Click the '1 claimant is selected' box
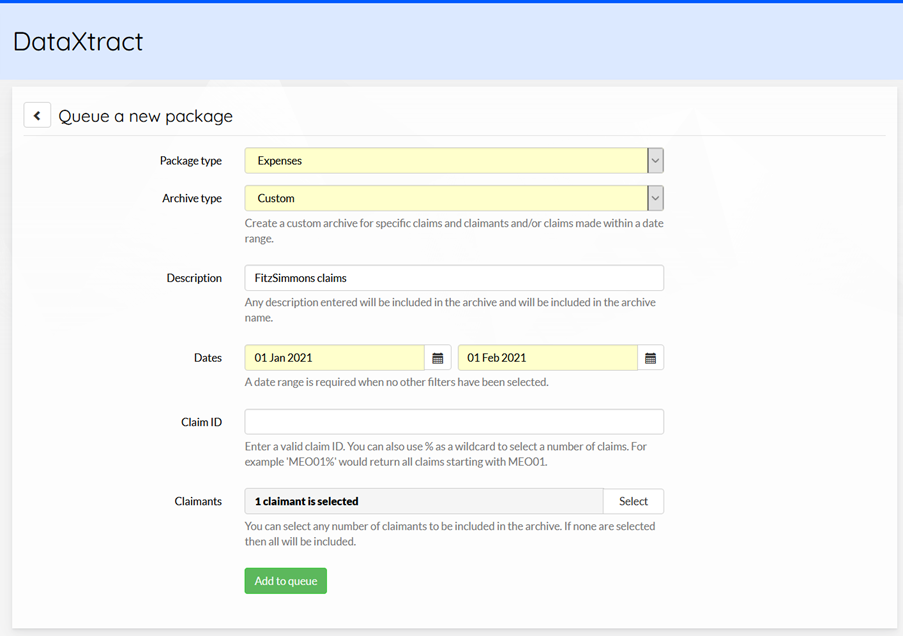Image resolution: width=903 pixels, height=636 pixels. coord(424,501)
